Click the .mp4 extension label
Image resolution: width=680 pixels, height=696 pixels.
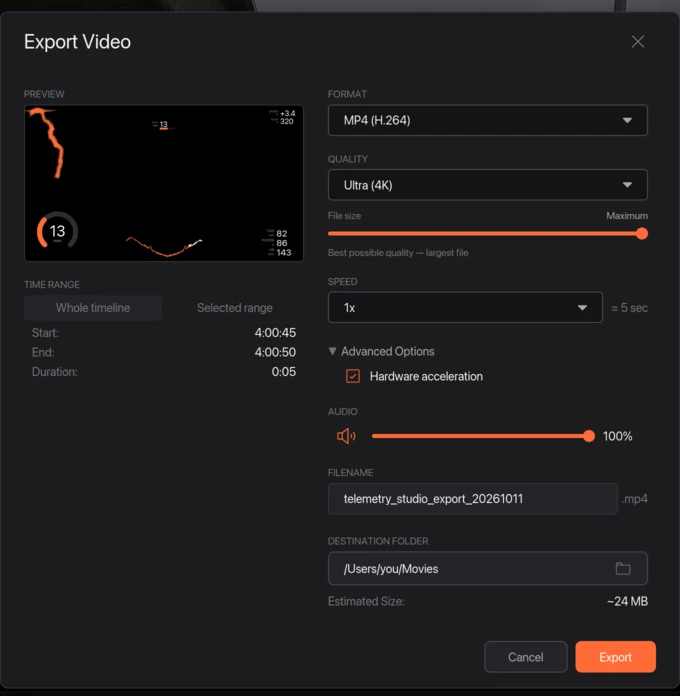tap(635, 498)
